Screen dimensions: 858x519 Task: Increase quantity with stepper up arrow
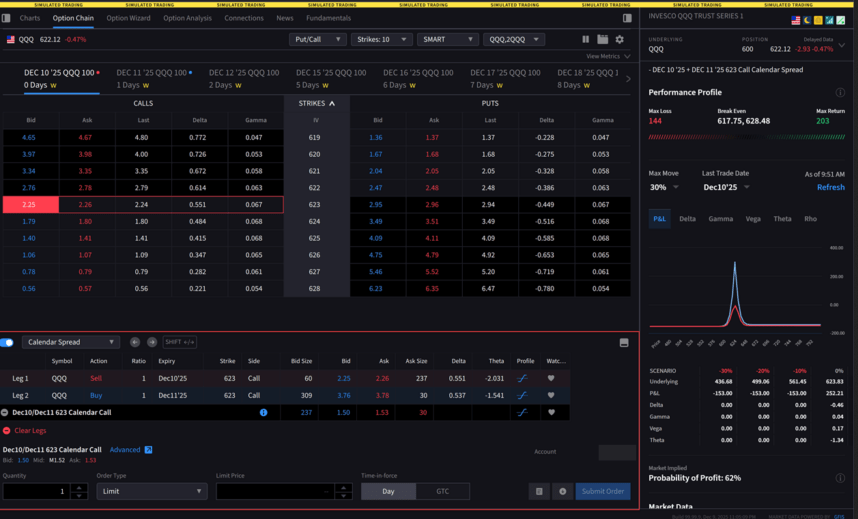[80, 487]
